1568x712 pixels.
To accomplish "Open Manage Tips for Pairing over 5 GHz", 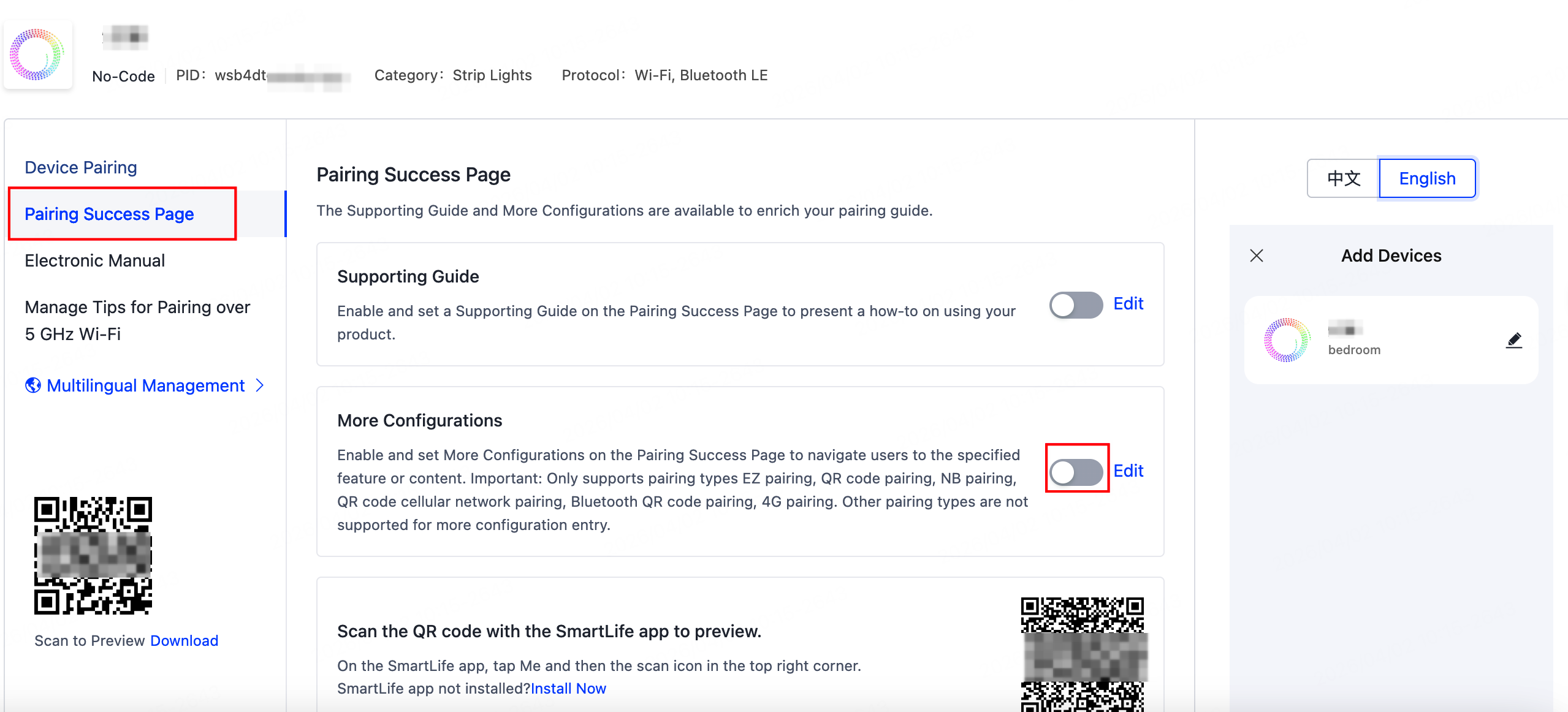I will pyautogui.click(x=137, y=320).
